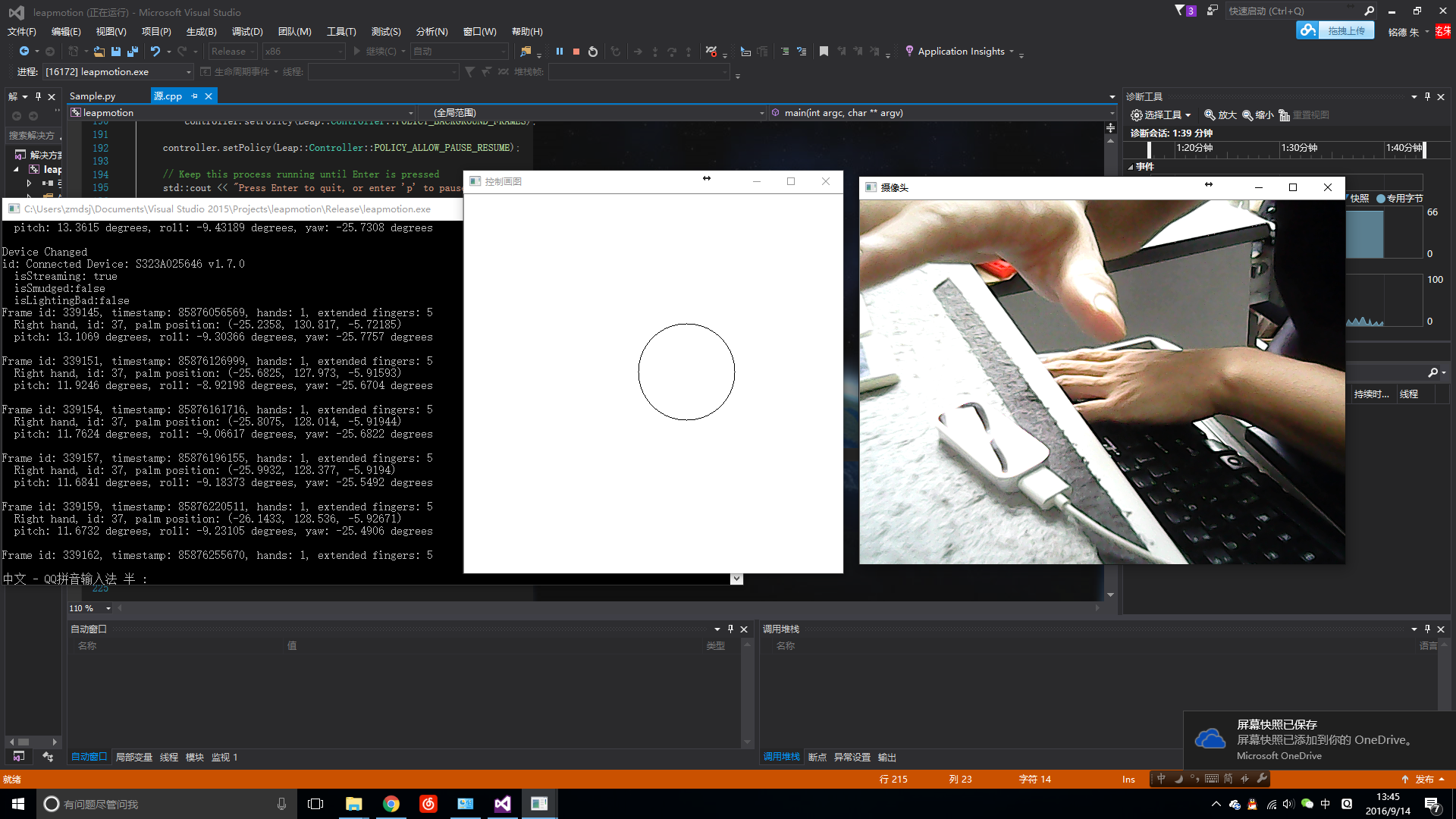Open Chrome from the taskbar
1456x819 pixels.
pyautogui.click(x=391, y=804)
